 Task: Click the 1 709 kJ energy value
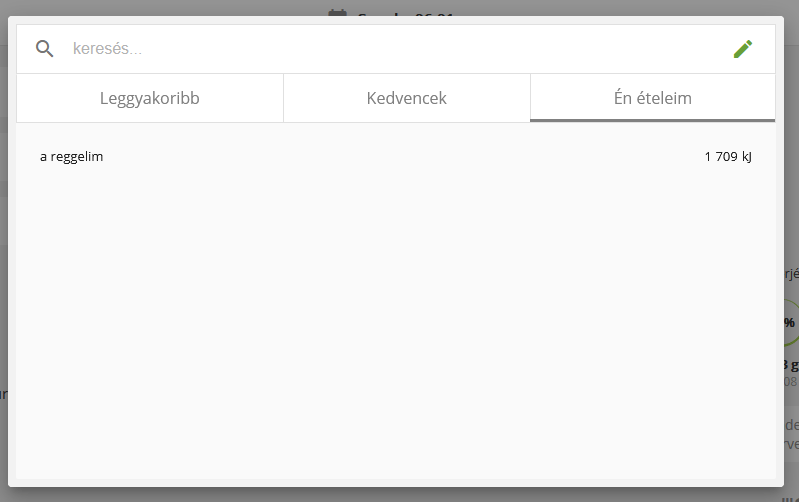pyautogui.click(x=728, y=156)
